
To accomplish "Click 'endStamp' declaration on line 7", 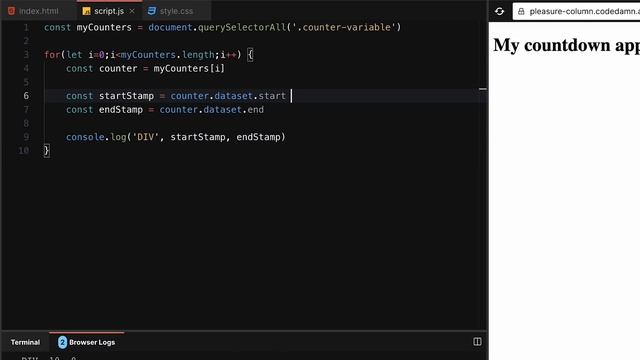I will click(x=121, y=110).
